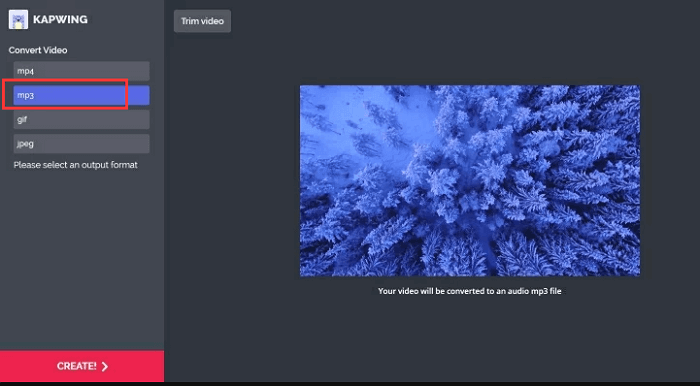Screen dimensions: 700x386
Task: Click 'Your video will be converted' caption
Action: click(470, 291)
